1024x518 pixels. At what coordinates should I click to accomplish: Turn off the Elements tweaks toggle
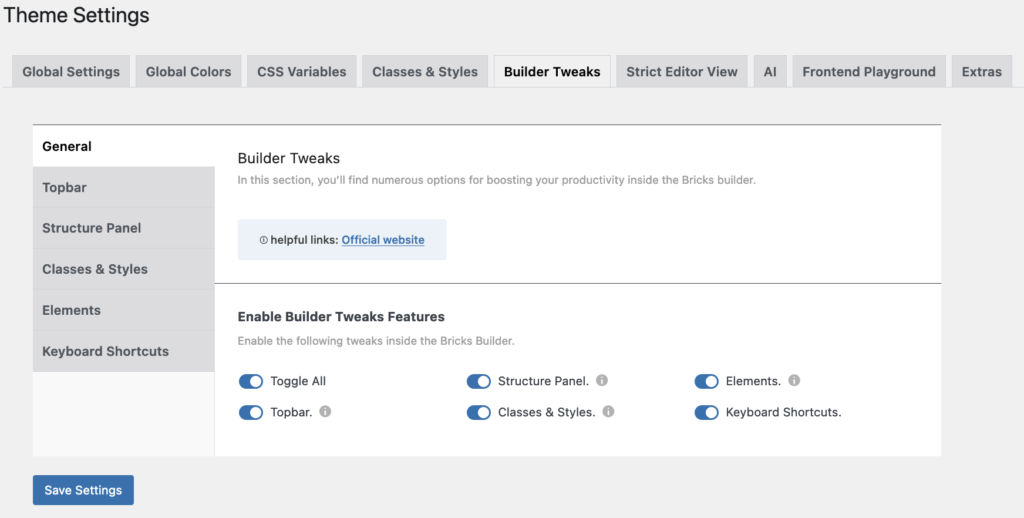pyautogui.click(x=707, y=382)
